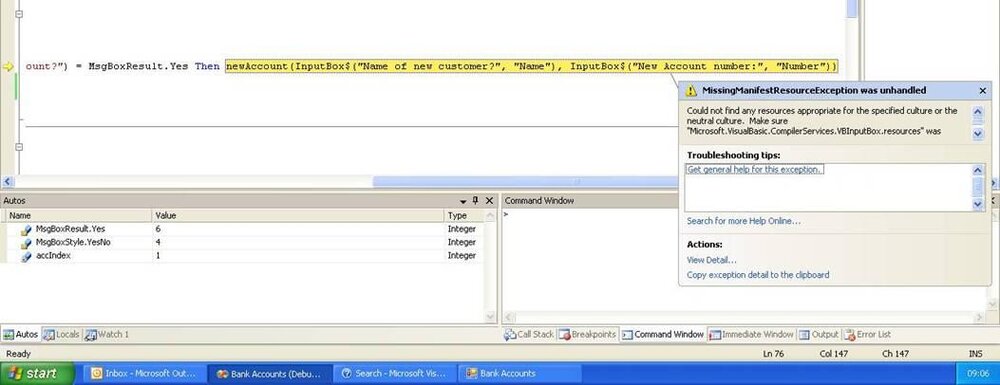The height and width of the screenshot is (385, 1000).
Task: Open Search for more Help Online link
Action: (x=744, y=221)
